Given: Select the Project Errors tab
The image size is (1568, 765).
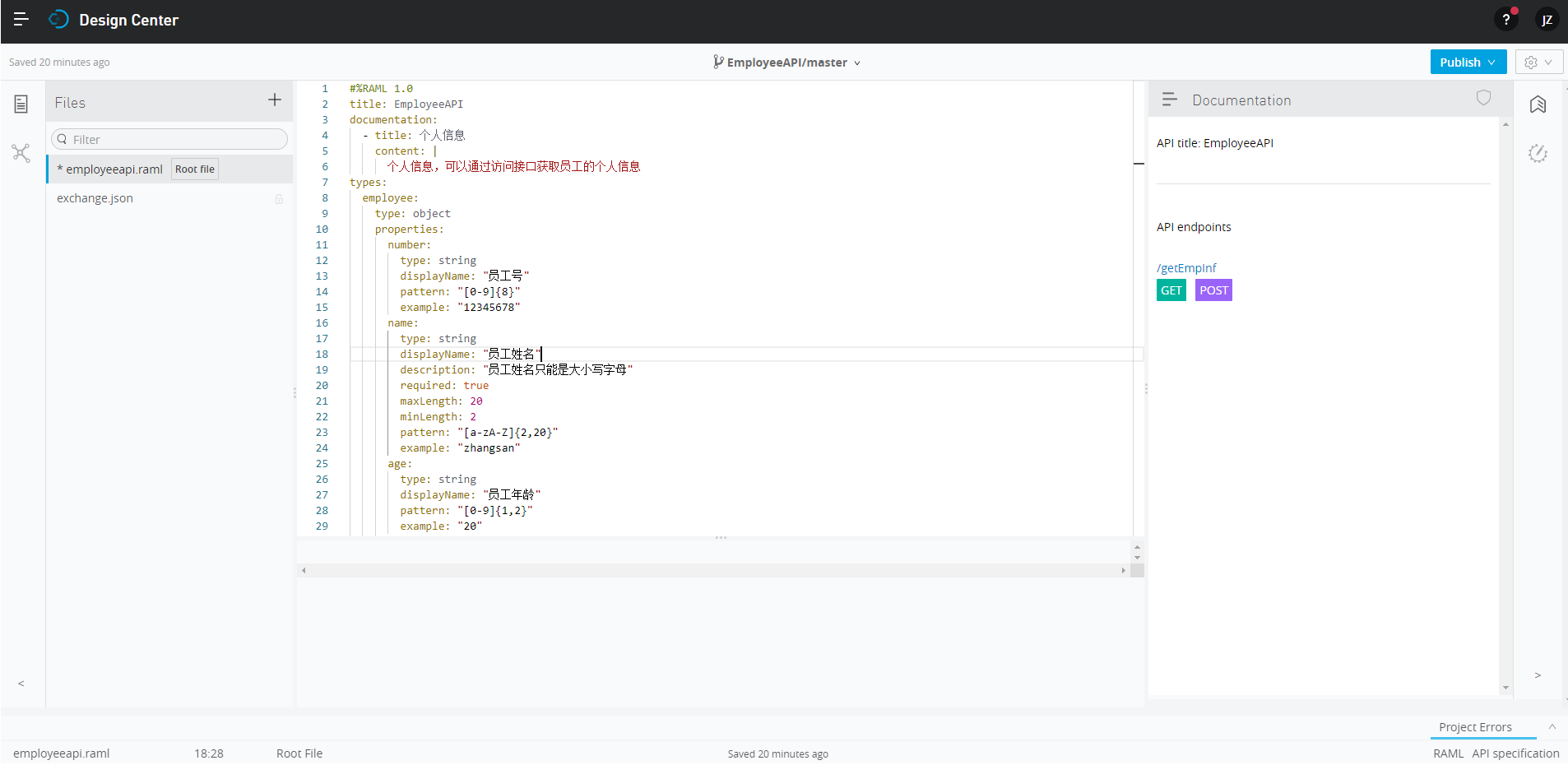Looking at the screenshot, I should pos(1475,727).
